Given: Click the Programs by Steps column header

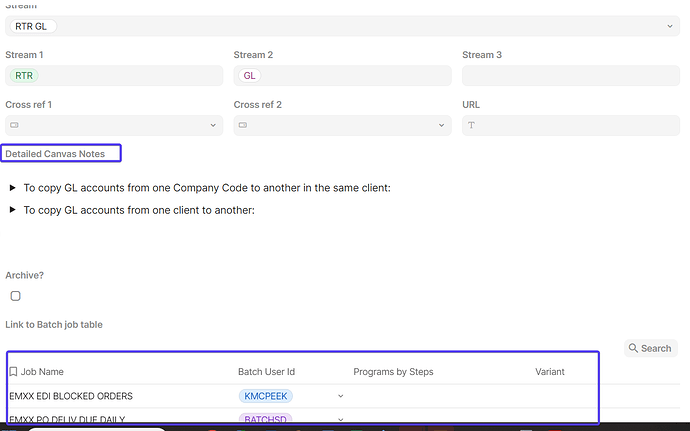Looking at the screenshot, I should pyautogui.click(x=393, y=372).
